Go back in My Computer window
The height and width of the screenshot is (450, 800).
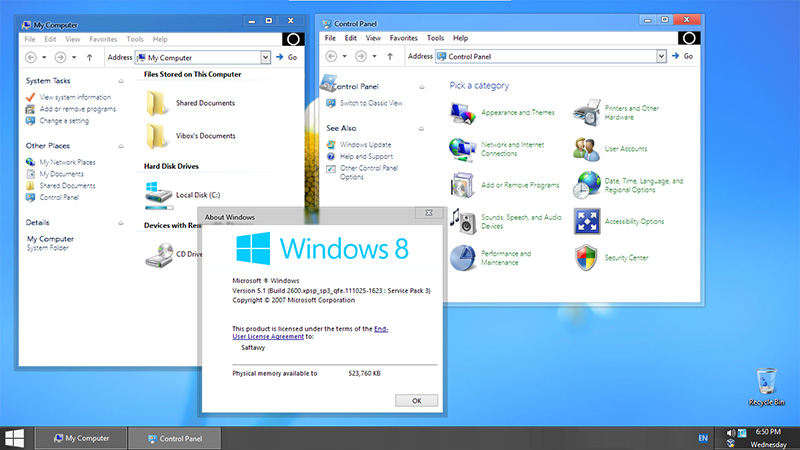pos(31,58)
